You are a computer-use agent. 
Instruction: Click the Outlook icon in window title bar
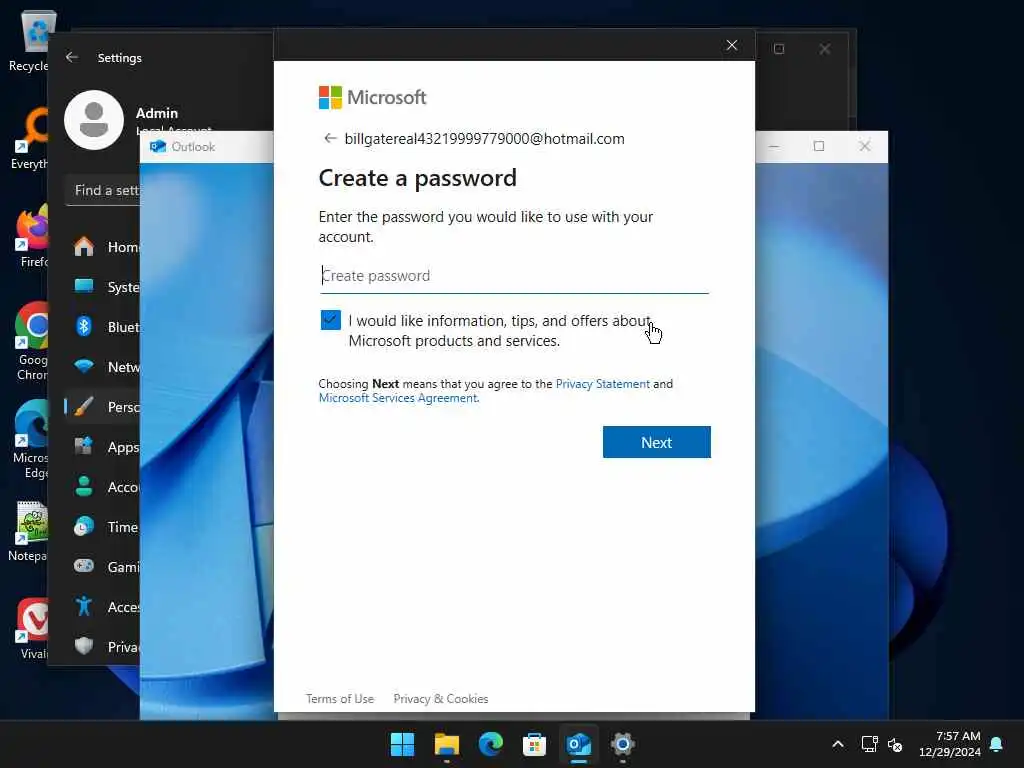coord(157,146)
